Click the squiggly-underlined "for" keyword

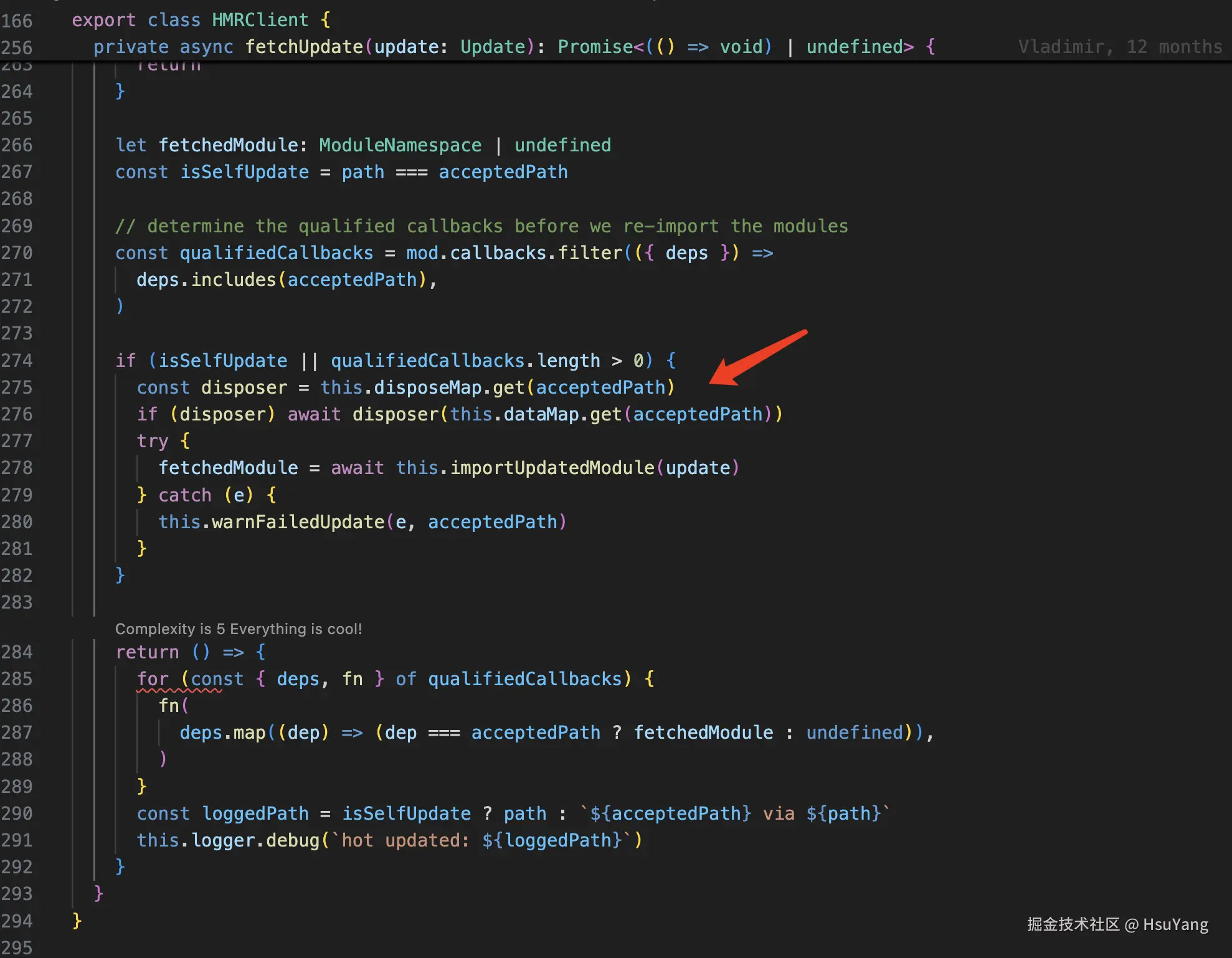pos(153,679)
